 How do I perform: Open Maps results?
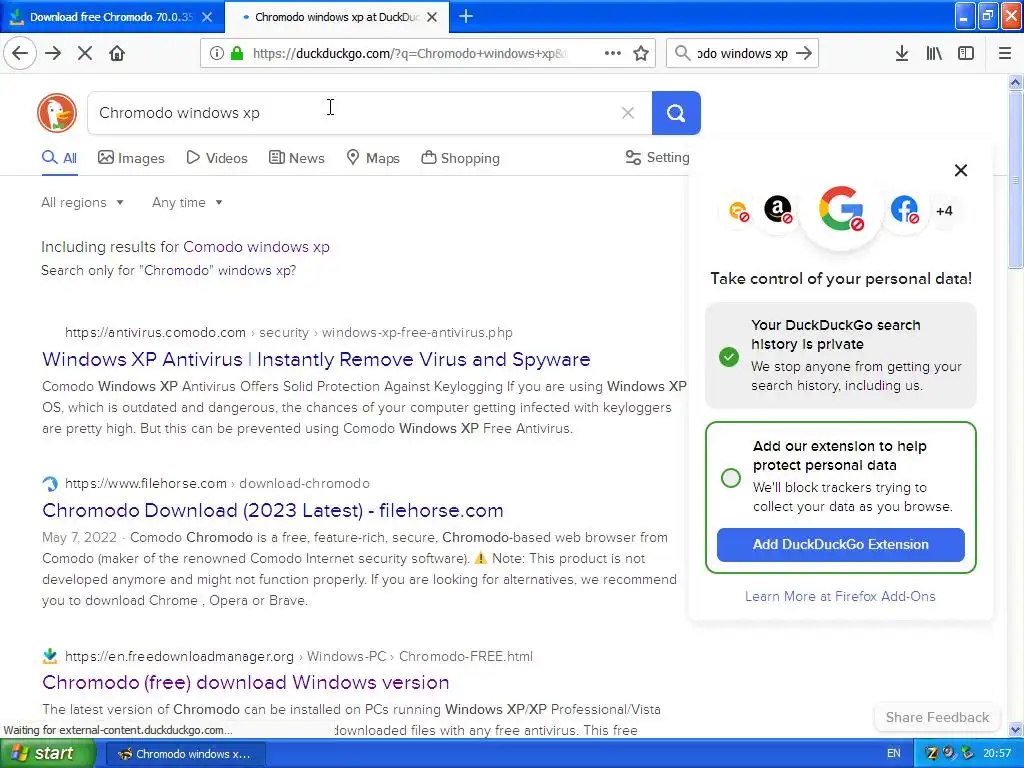pyautogui.click(x=373, y=158)
